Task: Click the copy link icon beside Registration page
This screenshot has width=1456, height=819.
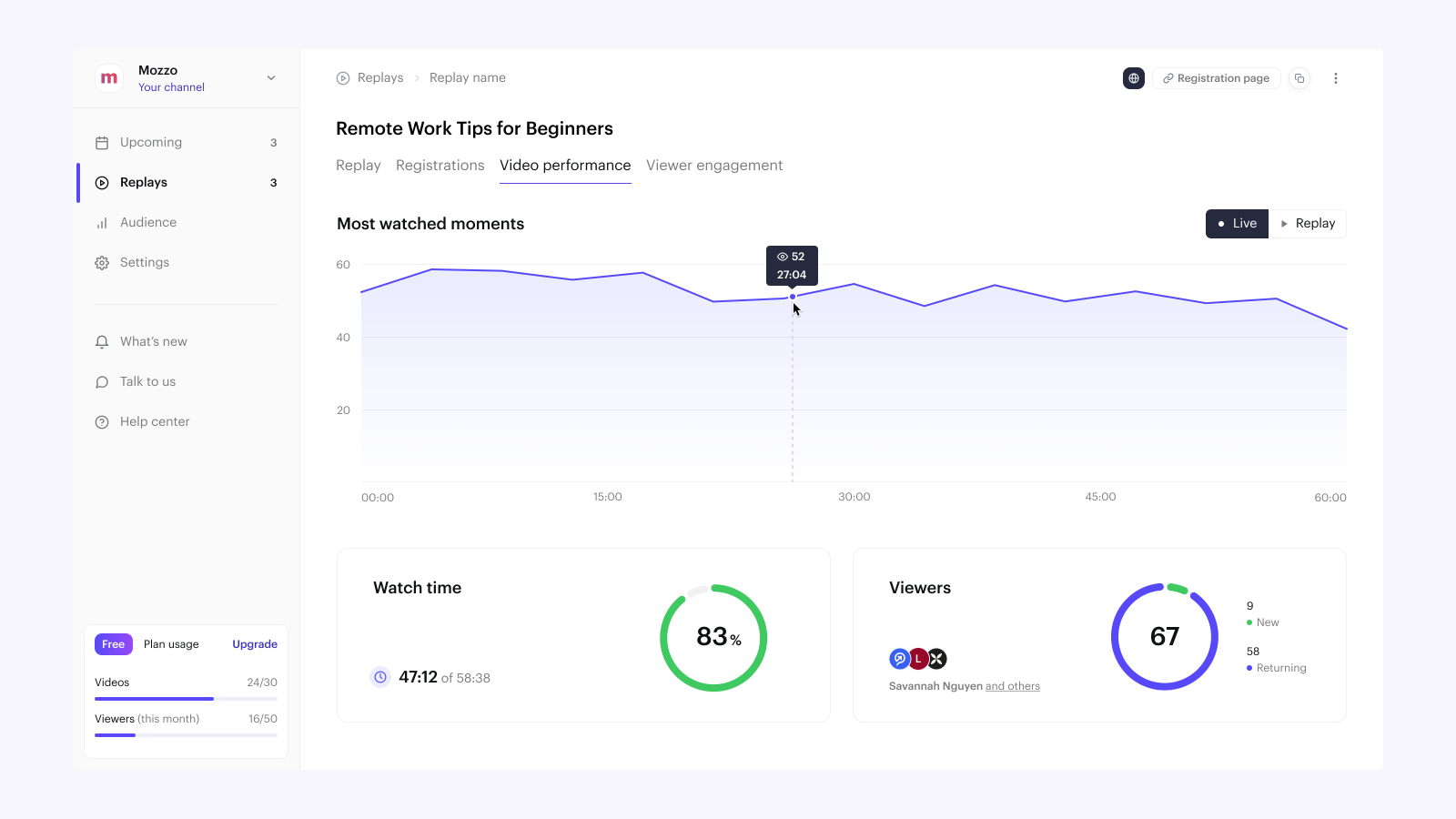Action: [x=1299, y=78]
